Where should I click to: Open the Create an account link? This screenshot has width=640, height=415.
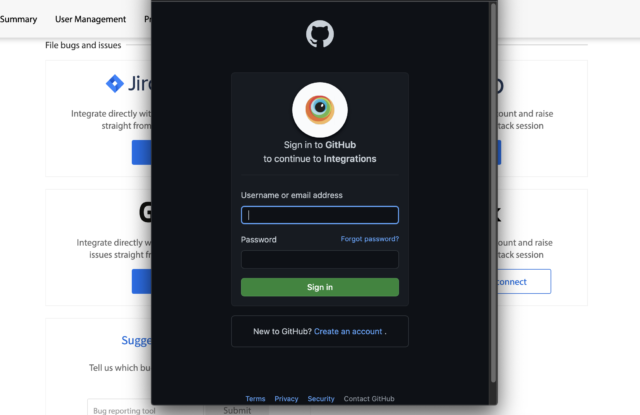[348, 331]
